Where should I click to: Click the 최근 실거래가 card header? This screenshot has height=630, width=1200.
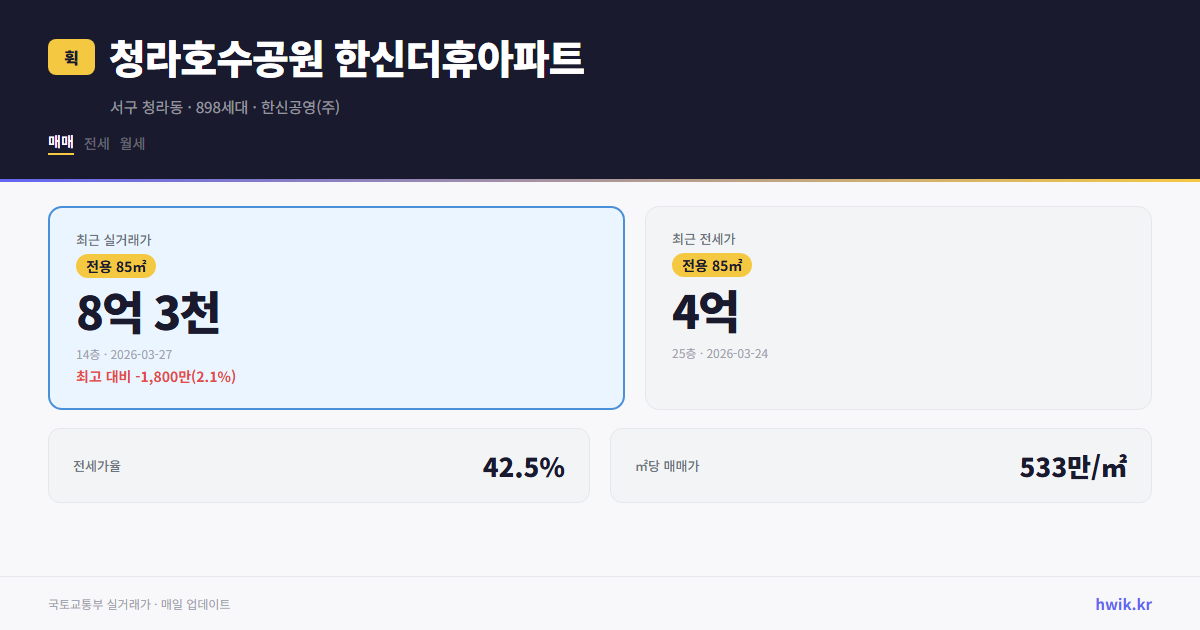[x=112, y=239]
